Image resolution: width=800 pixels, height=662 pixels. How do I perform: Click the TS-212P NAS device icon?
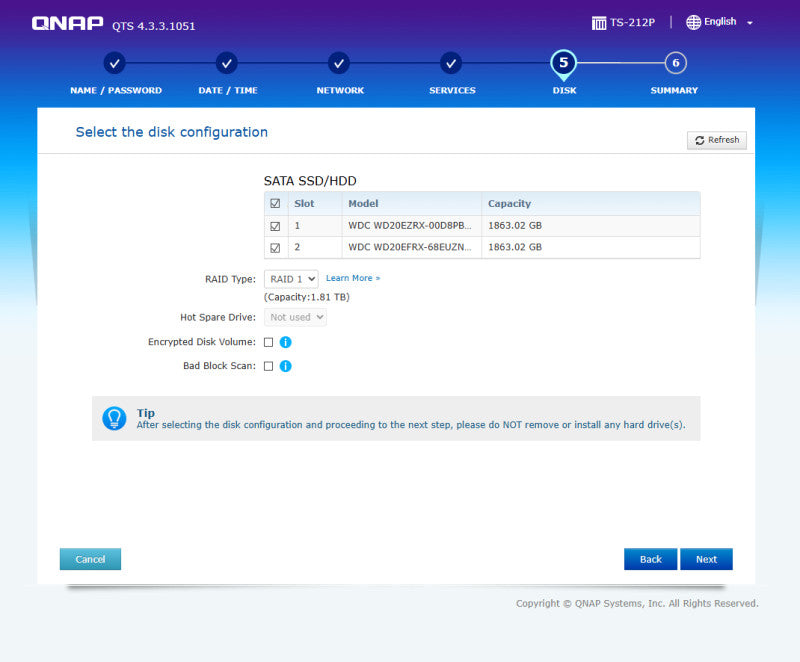pyautogui.click(x=598, y=23)
